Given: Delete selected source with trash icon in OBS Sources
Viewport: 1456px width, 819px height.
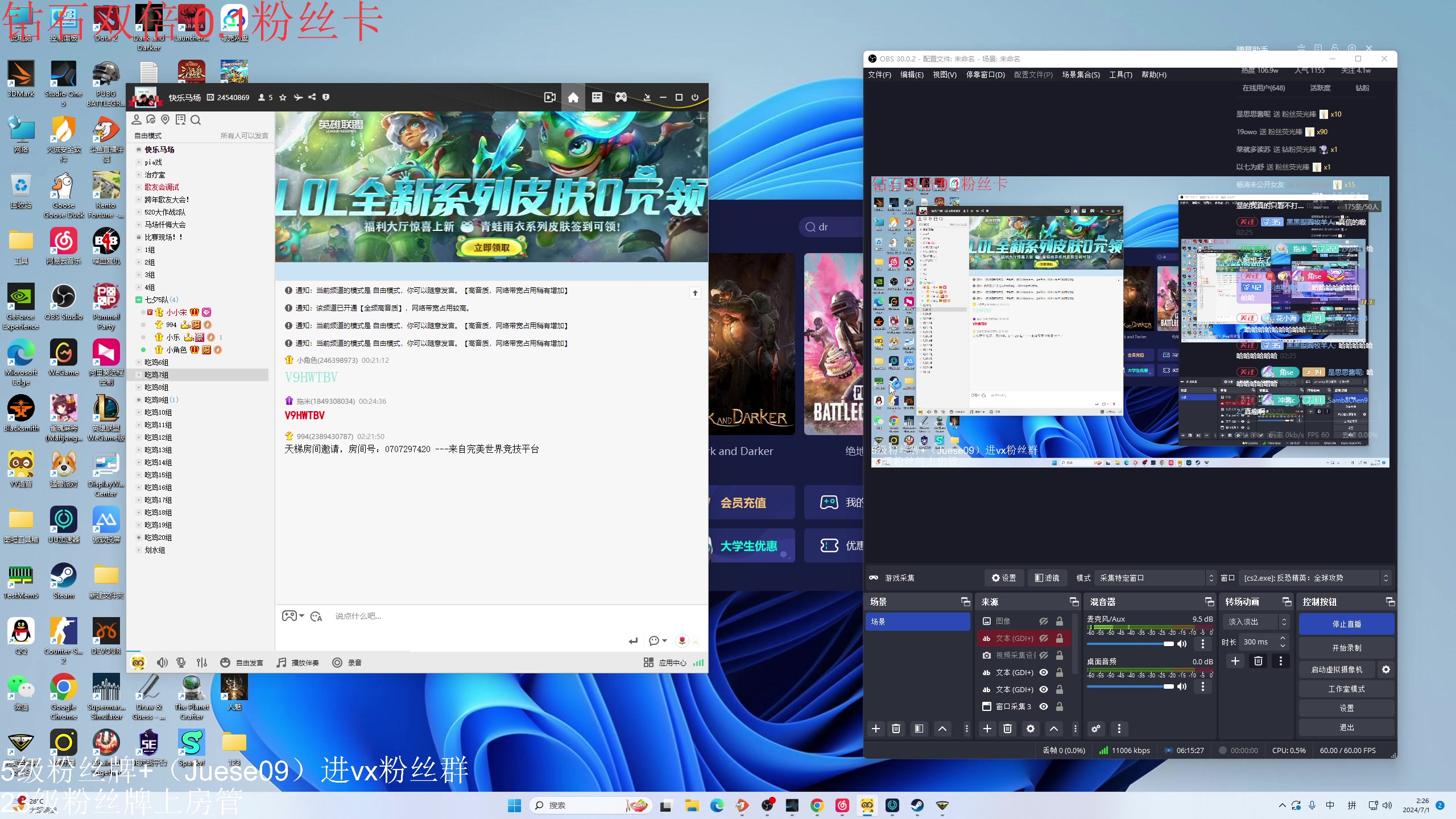Looking at the screenshot, I should (x=1007, y=729).
